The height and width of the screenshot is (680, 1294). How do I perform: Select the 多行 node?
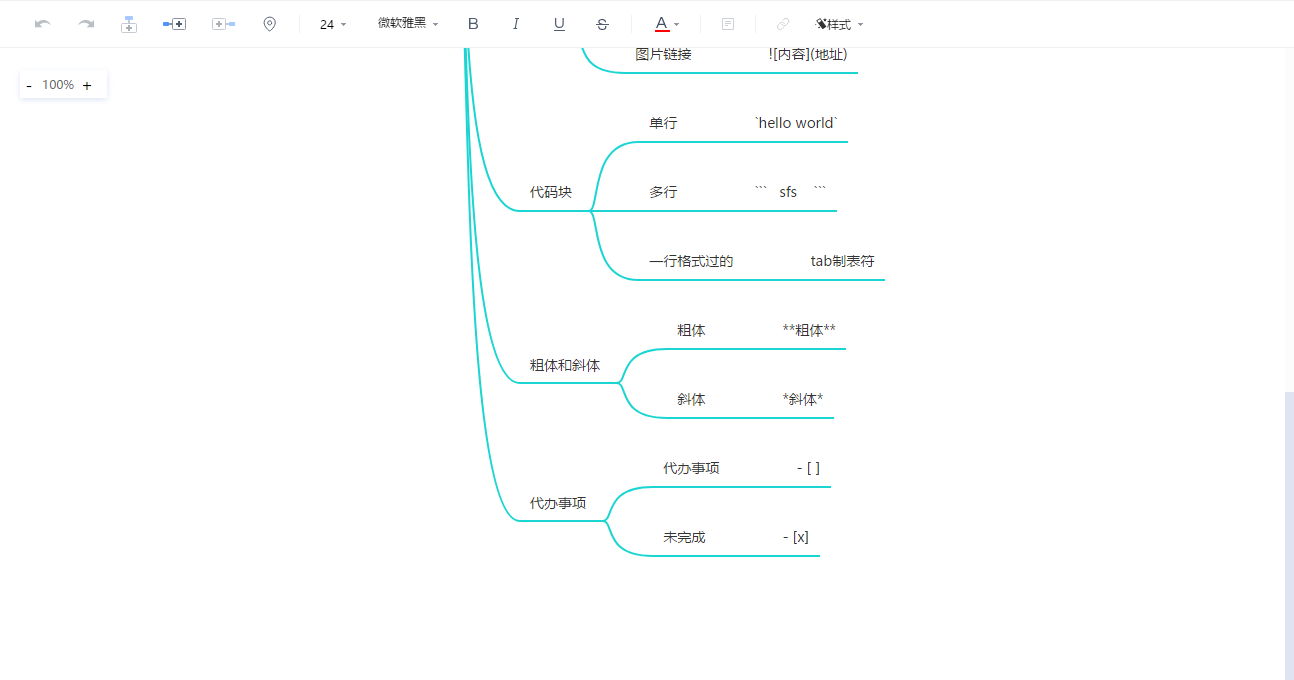pyautogui.click(x=663, y=192)
